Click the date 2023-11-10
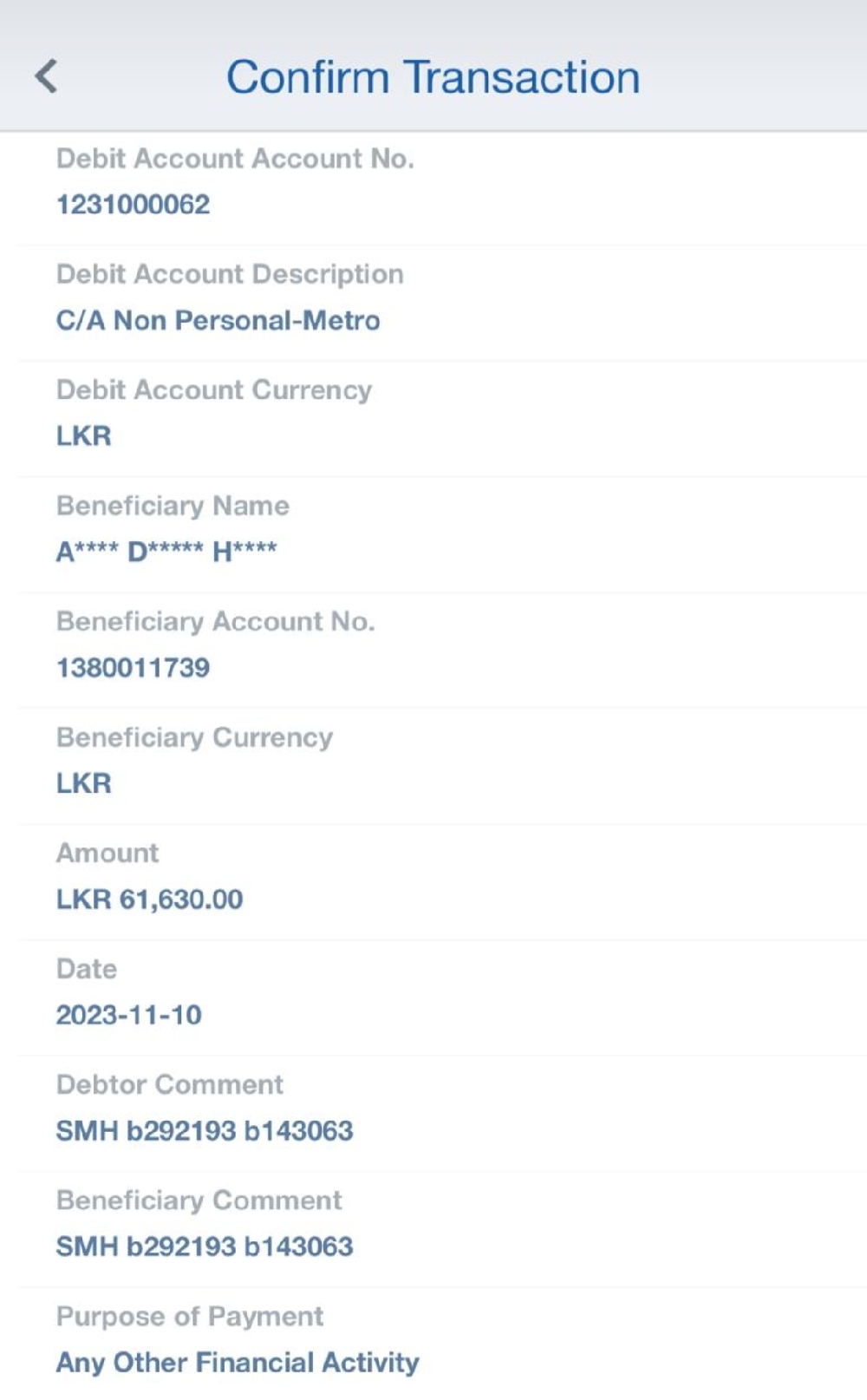This screenshot has width=867, height=1400. [128, 1015]
